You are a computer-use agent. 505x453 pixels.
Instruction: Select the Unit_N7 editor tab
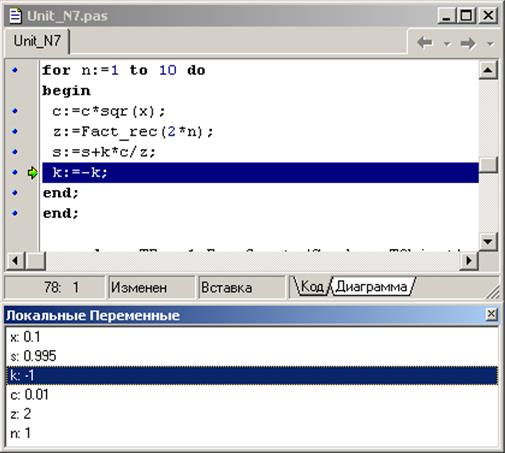[37, 41]
